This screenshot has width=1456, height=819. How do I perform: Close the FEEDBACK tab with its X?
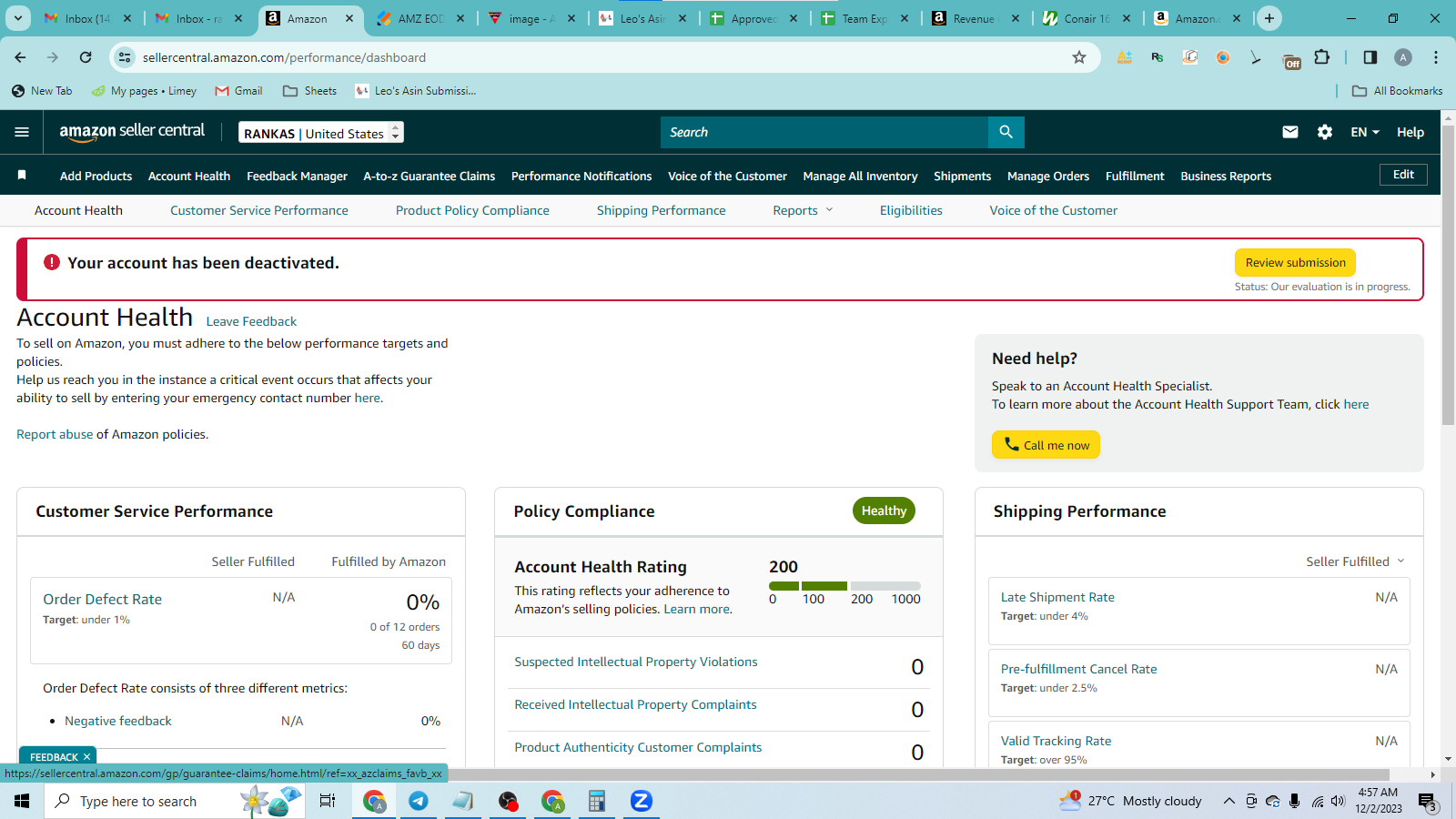click(x=87, y=757)
